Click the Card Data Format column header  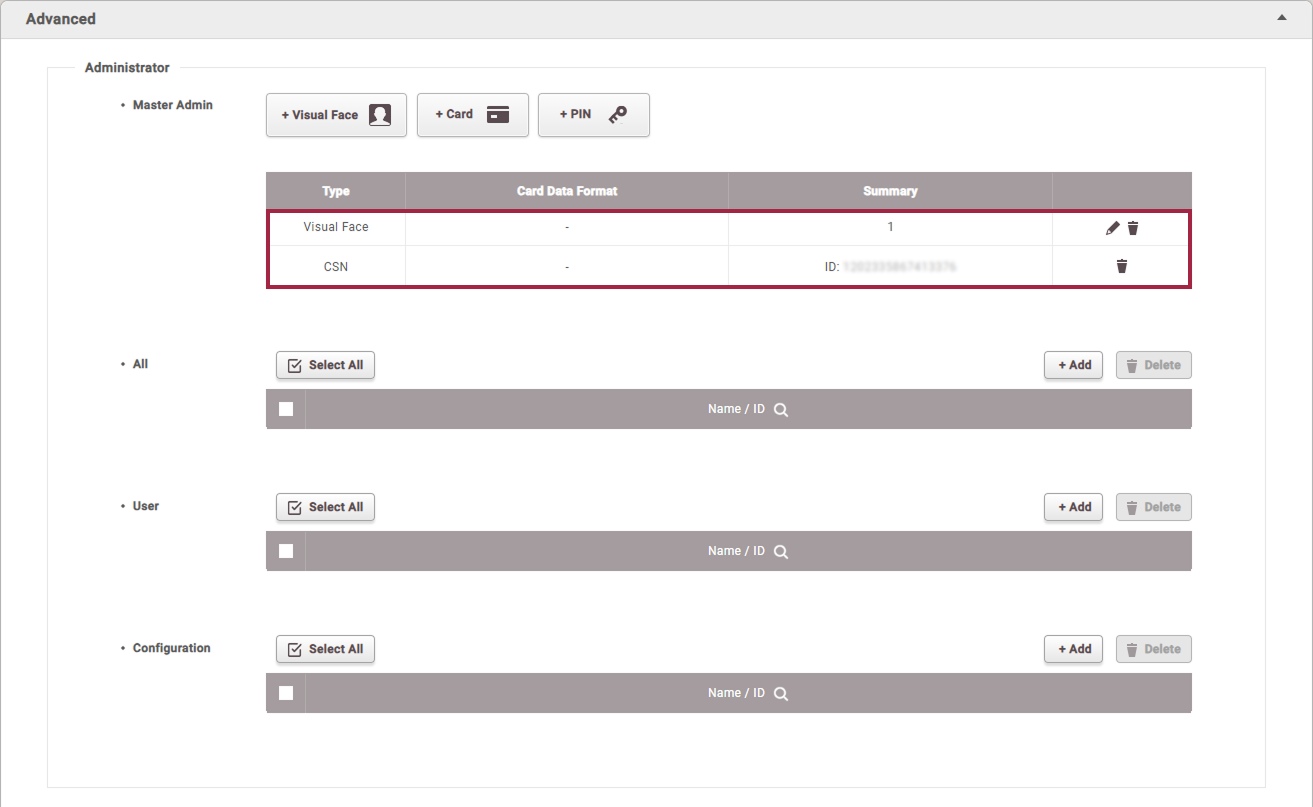click(x=567, y=191)
